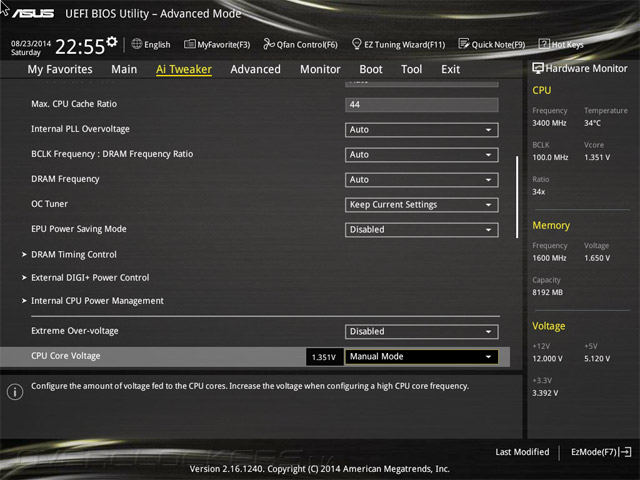Click the 3.392 V reading
Image resolution: width=640 pixels, height=480 pixels.
point(545,393)
